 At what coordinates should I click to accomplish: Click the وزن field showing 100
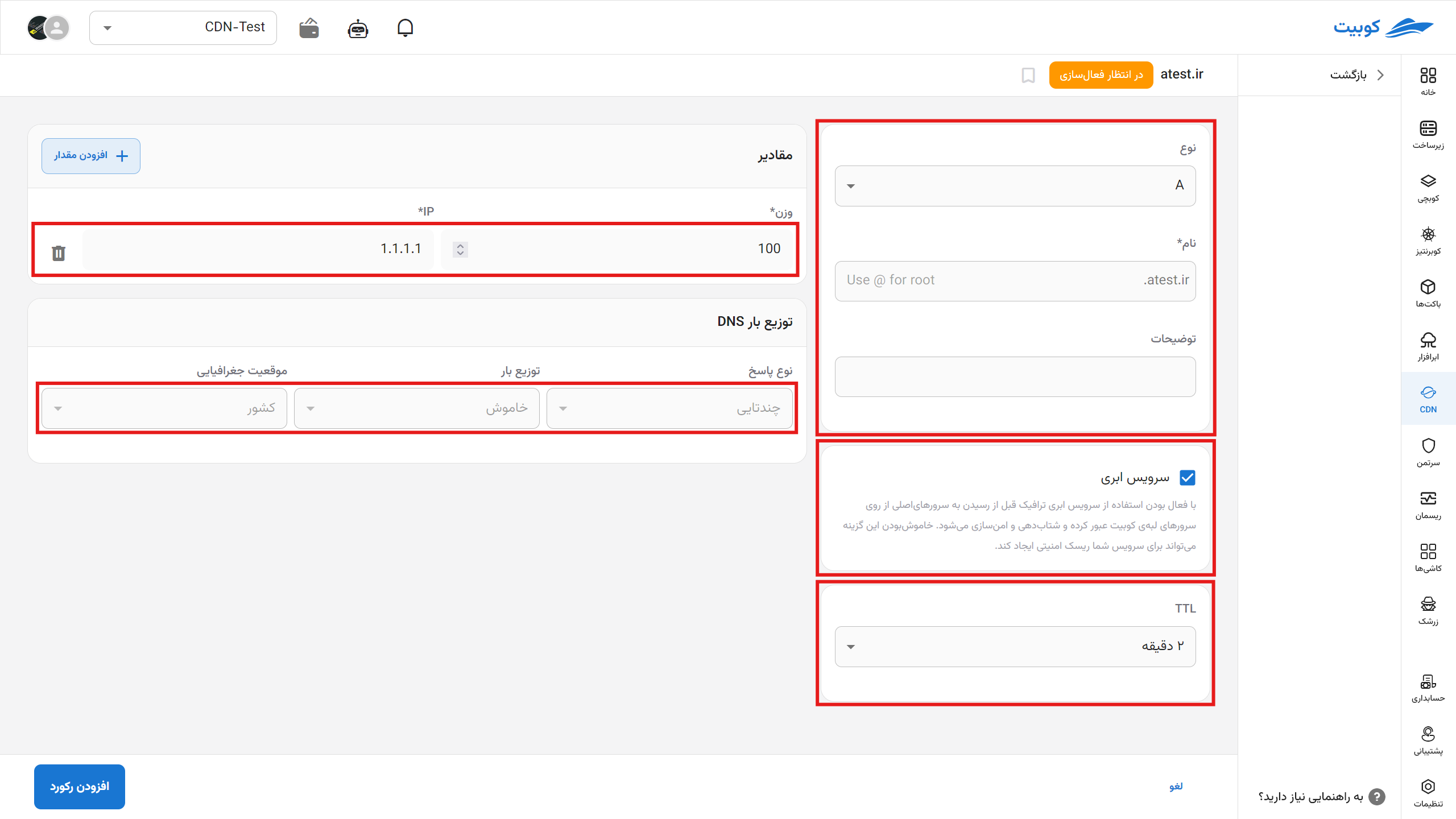617,249
